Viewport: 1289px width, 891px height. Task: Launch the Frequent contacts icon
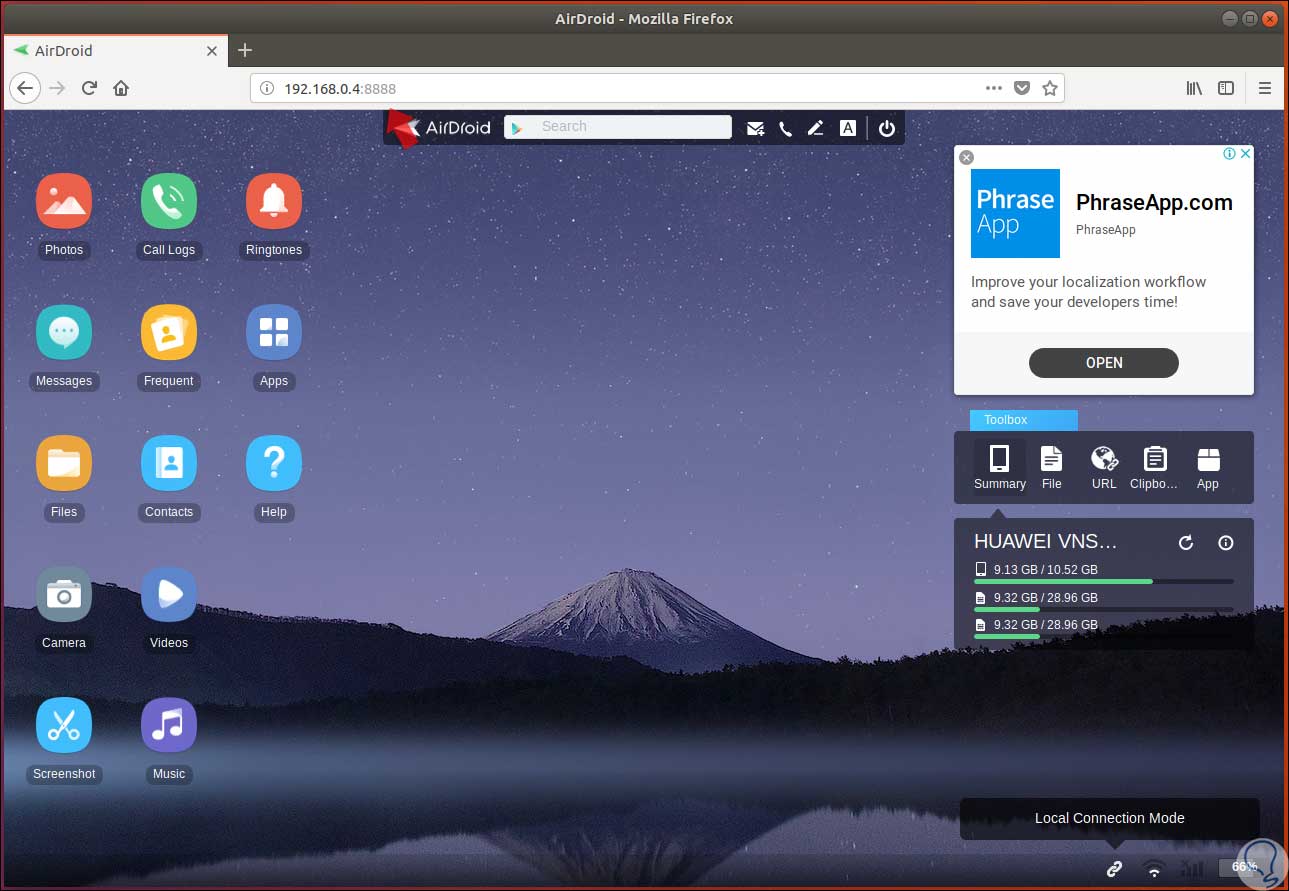(x=169, y=332)
